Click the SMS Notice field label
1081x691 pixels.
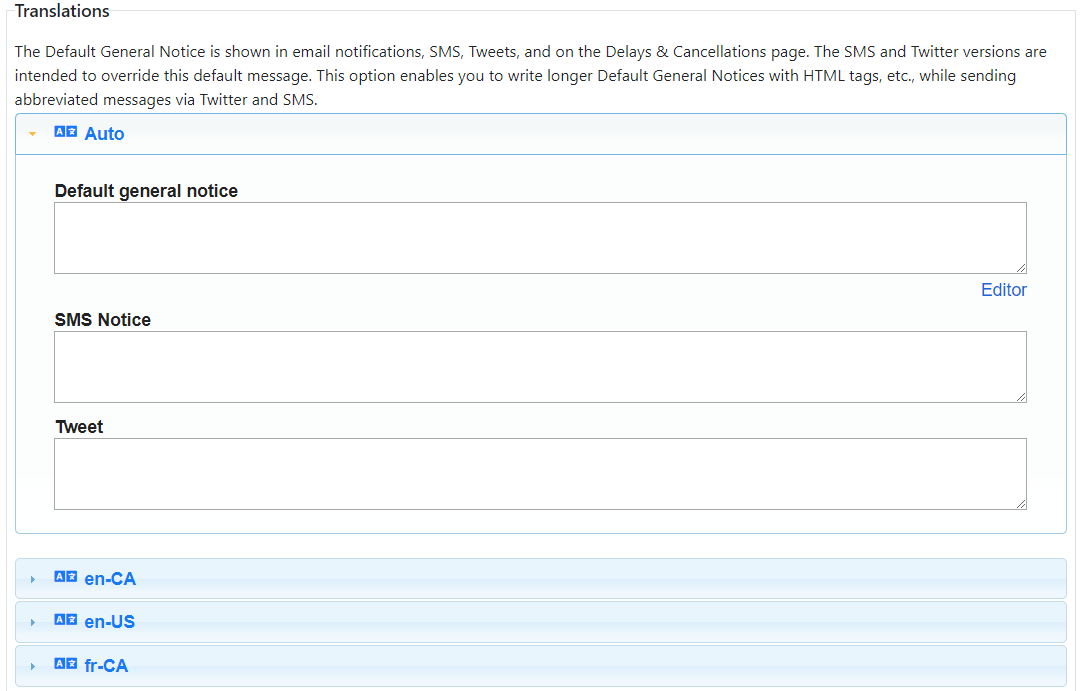103,320
